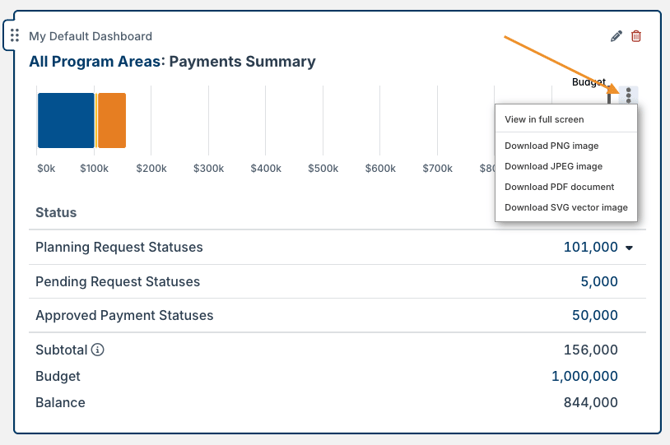This screenshot has width=670, height=445.
Task: Open the chart three-dot options menu
Action: [628, 95]
